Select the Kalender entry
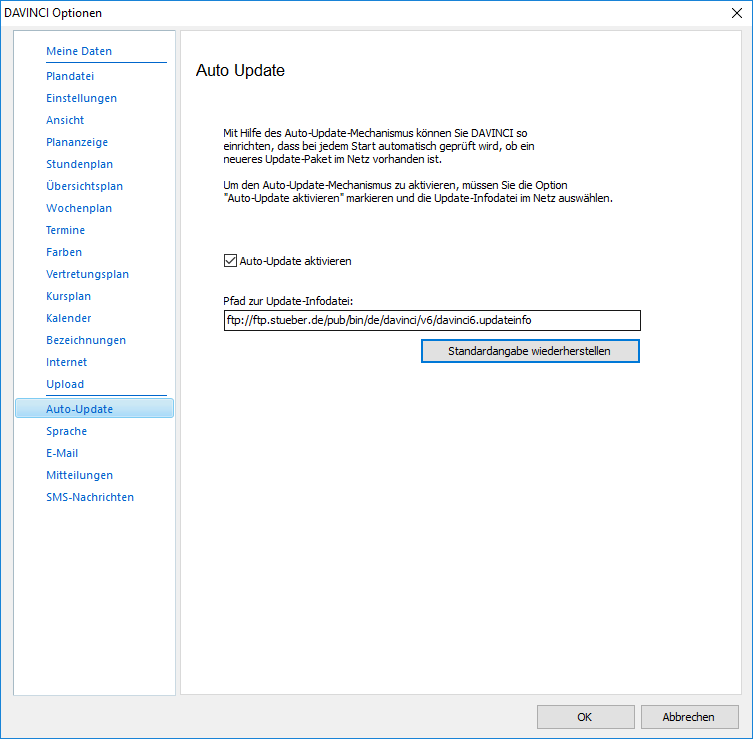The height and width of the screenshot is (739, 753). [69, 318]
